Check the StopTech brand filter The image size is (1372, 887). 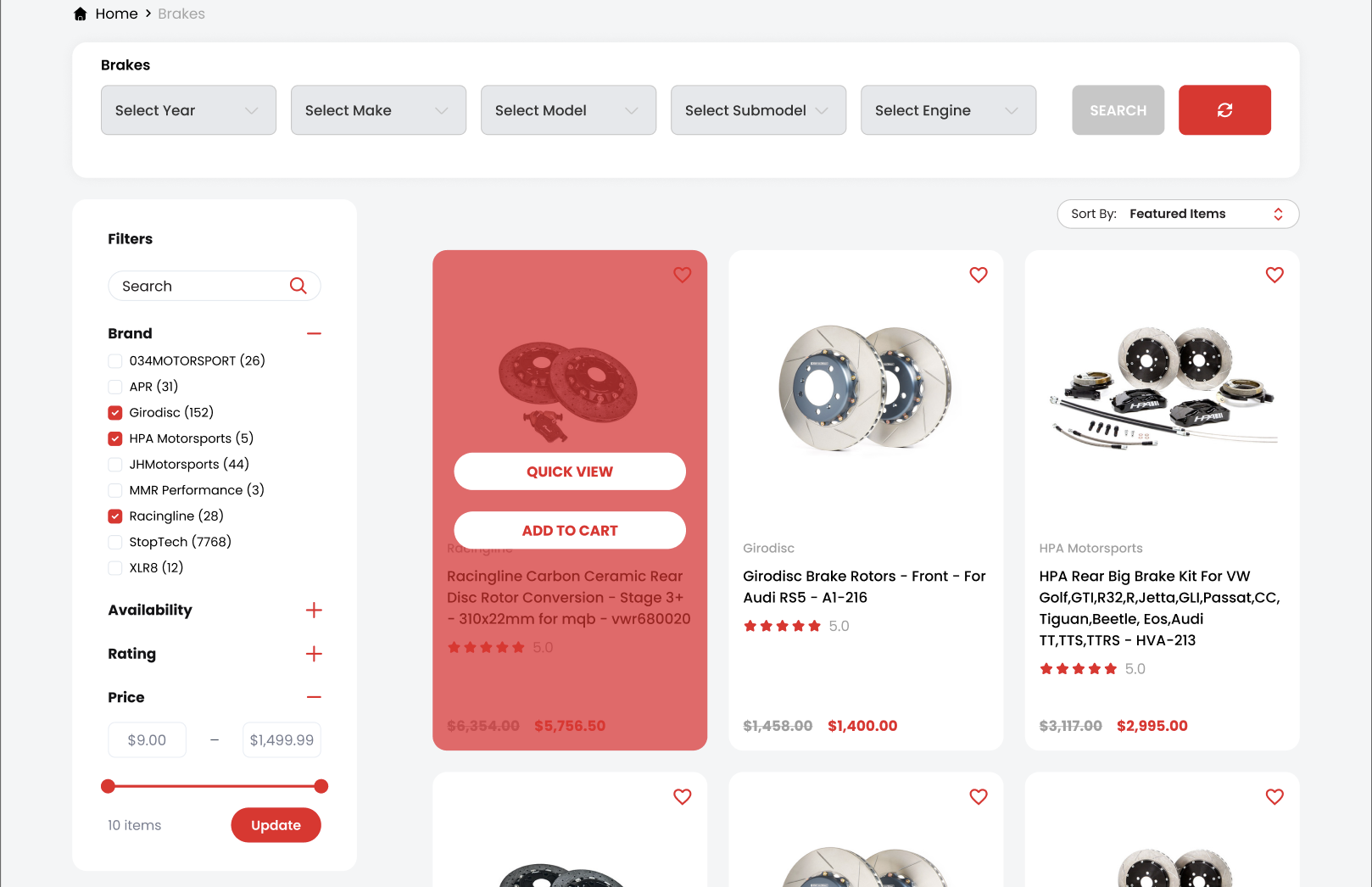(x=115, y=542)
